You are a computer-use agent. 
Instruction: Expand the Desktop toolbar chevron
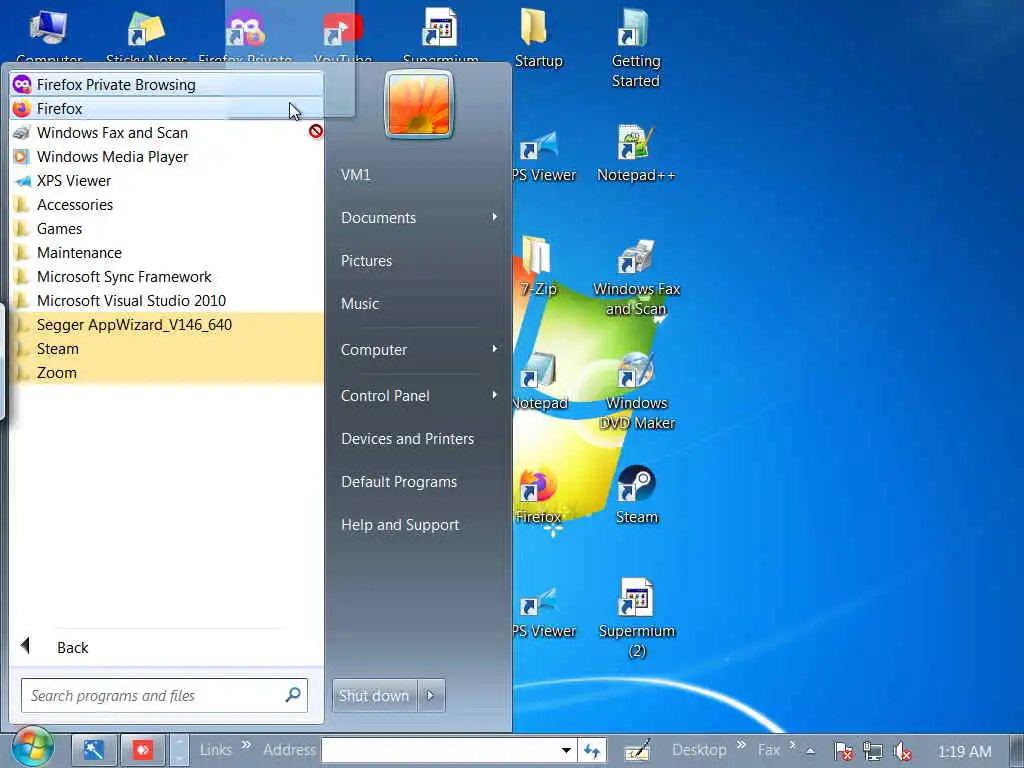point(741,744)
